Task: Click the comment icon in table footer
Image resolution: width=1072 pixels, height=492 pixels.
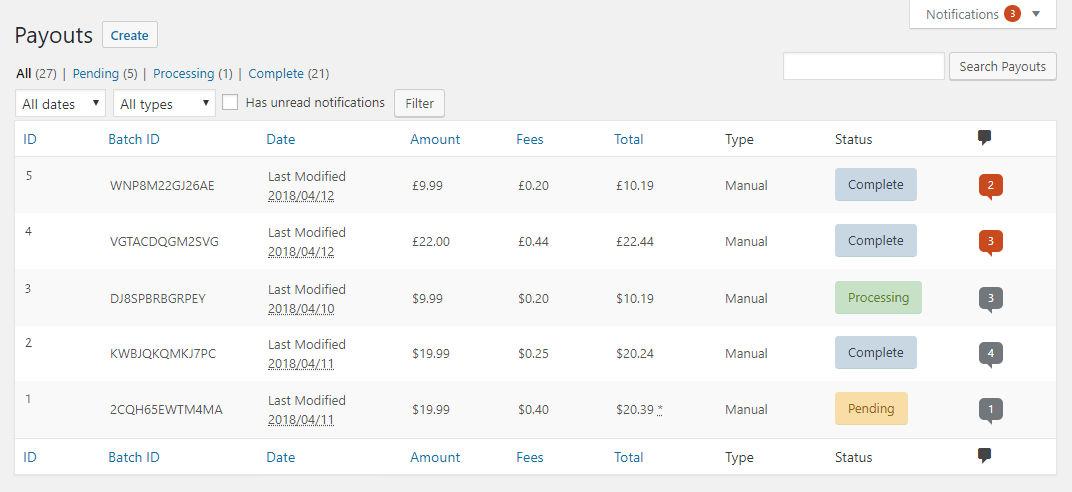Action: pyautogui.click(x=984, y=456)
